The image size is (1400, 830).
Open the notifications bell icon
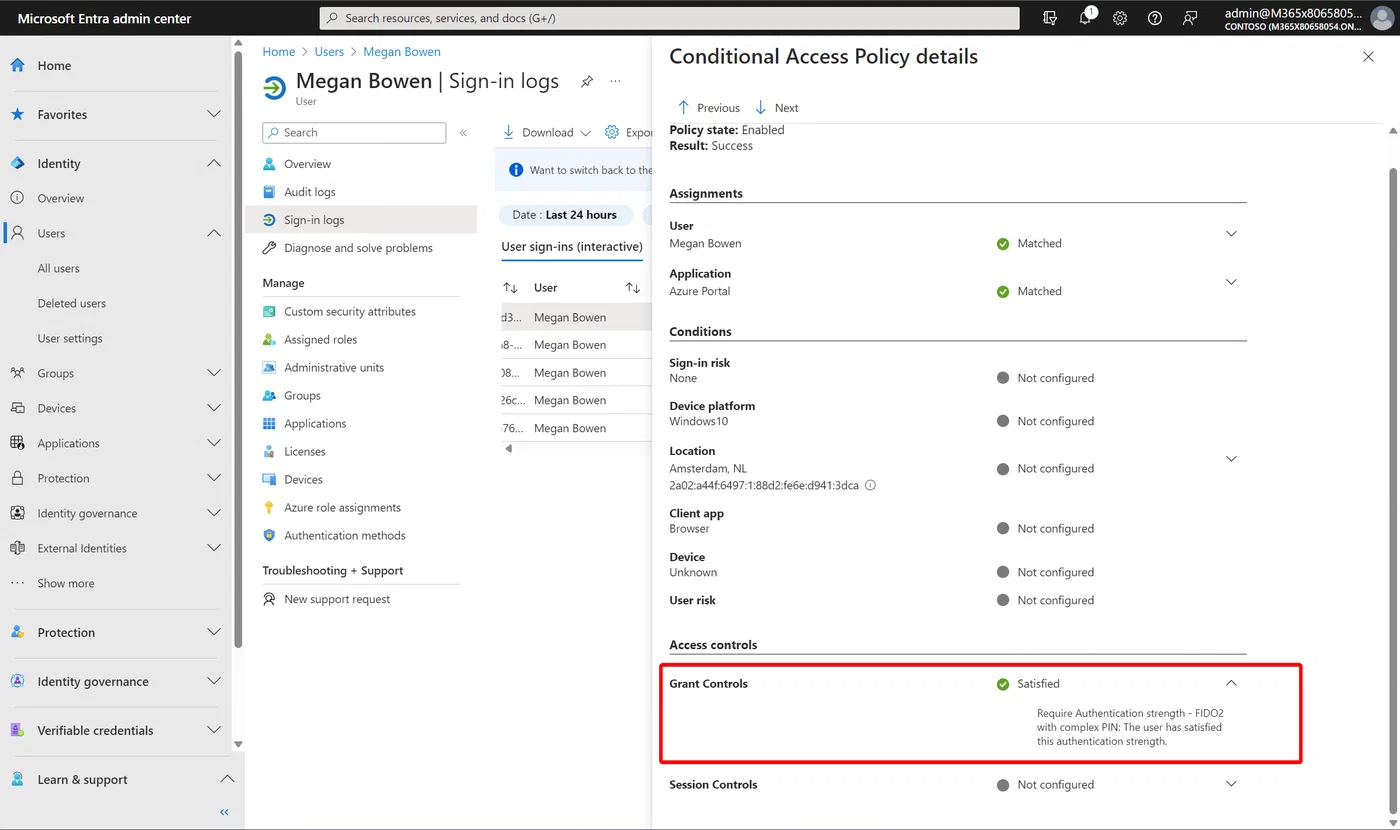pyautogui.click(x=1086, y=18)
